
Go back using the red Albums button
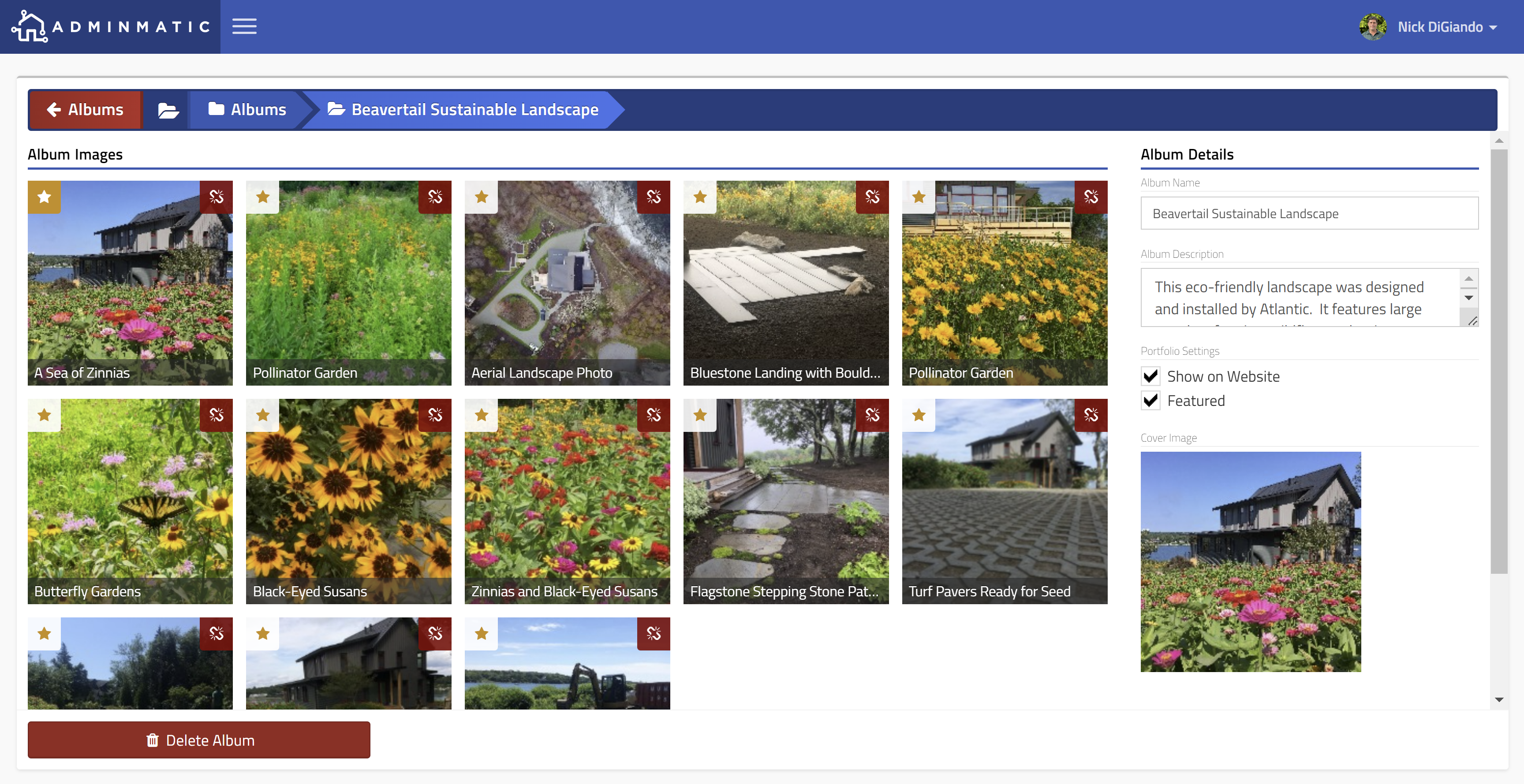click(85, 110)
